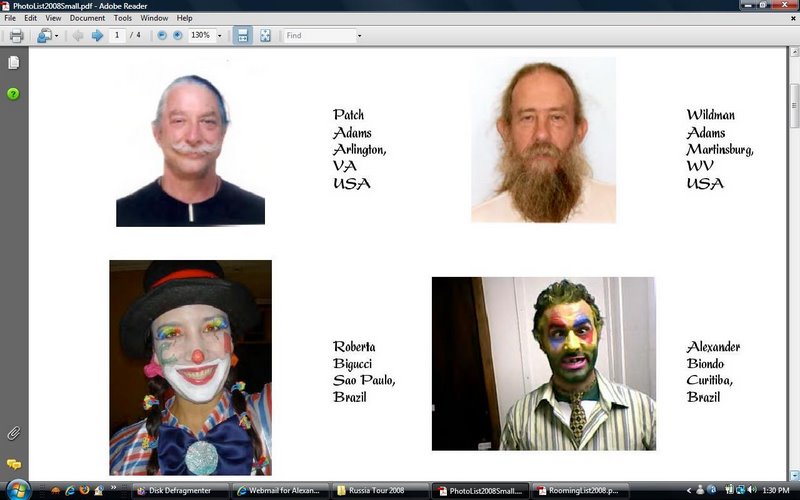Print the document using printer icon
The image size is (800, 500).
[16, 36]
